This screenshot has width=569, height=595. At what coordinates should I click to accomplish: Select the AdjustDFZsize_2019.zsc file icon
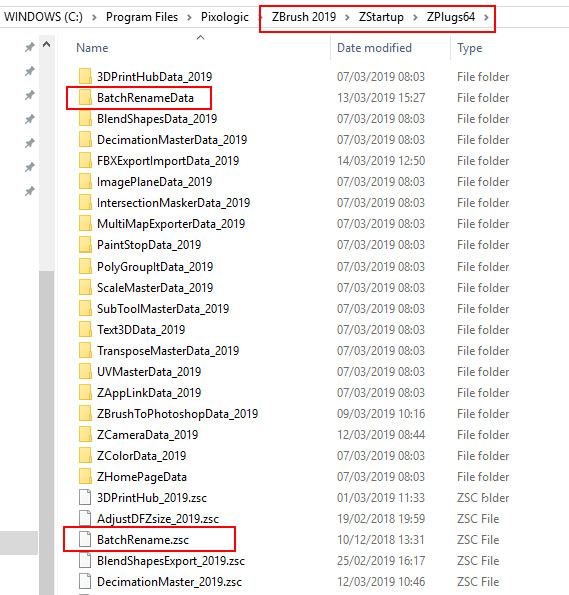[x=85, y=518]
